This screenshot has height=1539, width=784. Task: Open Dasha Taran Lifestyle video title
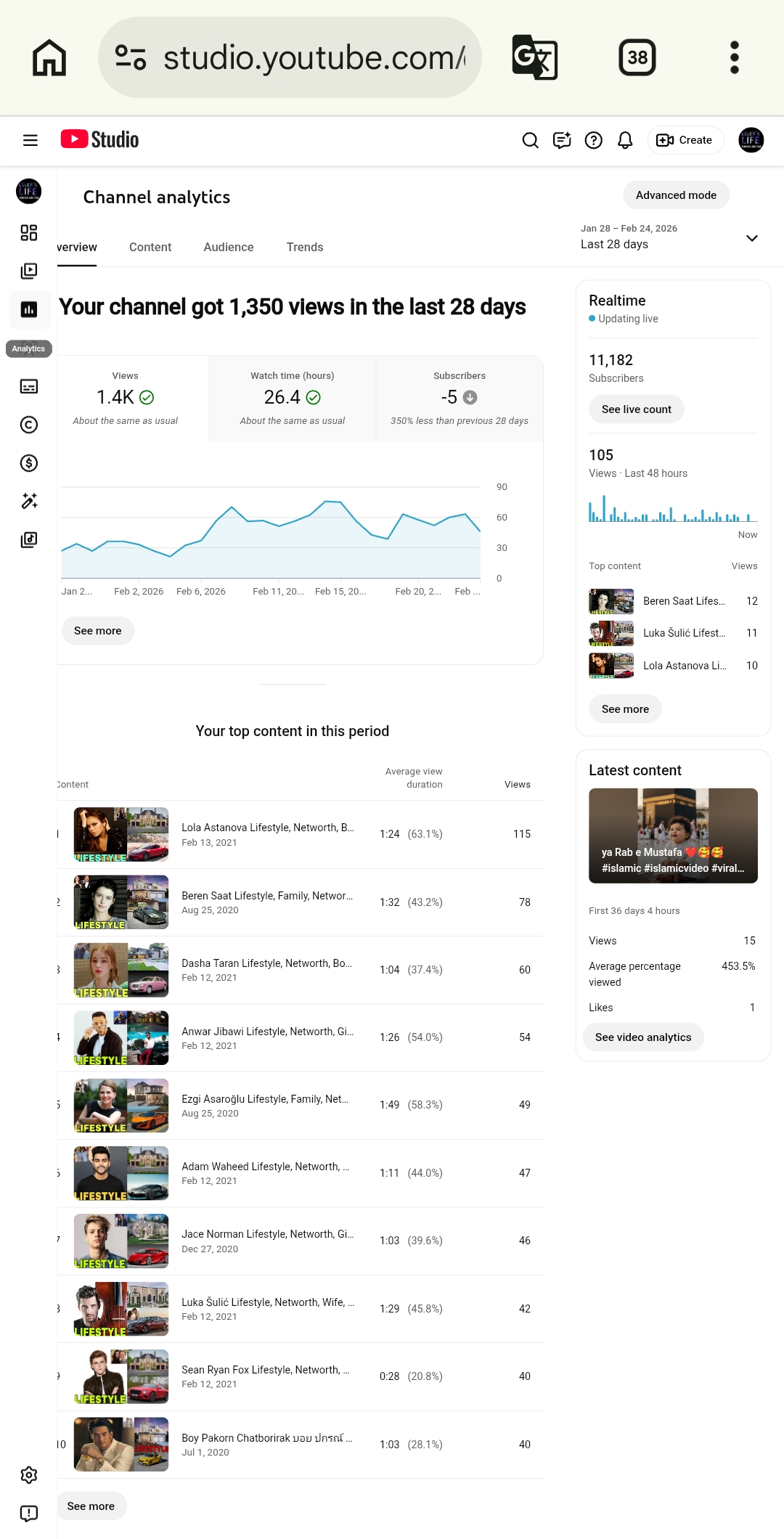click(x=266, y=963)
